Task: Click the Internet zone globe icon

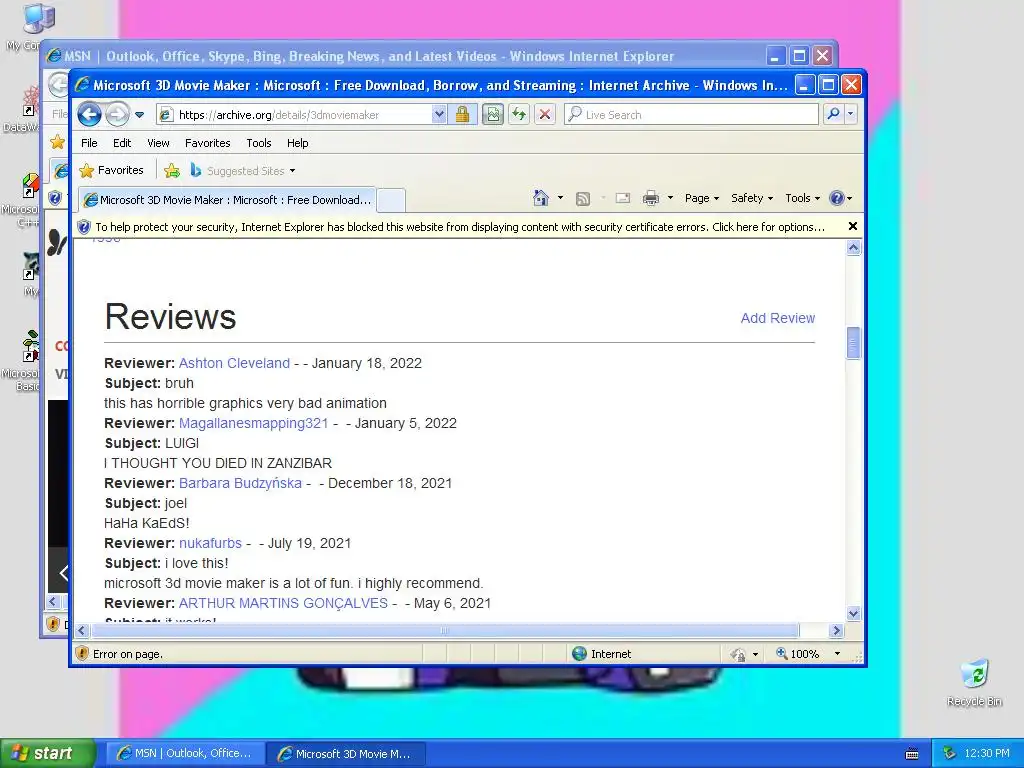Action: tap(579, 654)
